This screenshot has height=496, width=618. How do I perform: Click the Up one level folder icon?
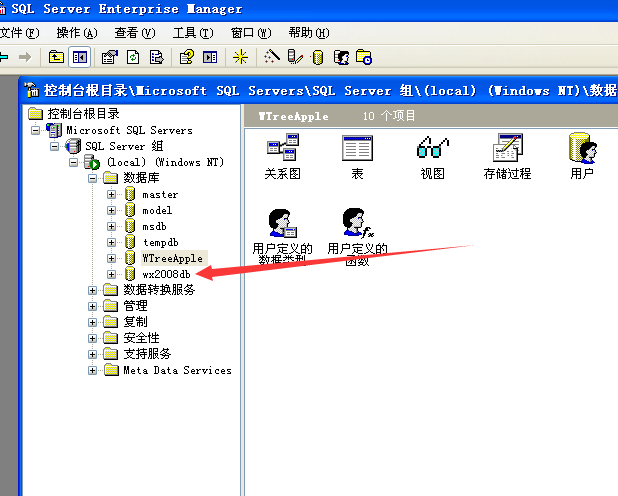tap(56, 57)
